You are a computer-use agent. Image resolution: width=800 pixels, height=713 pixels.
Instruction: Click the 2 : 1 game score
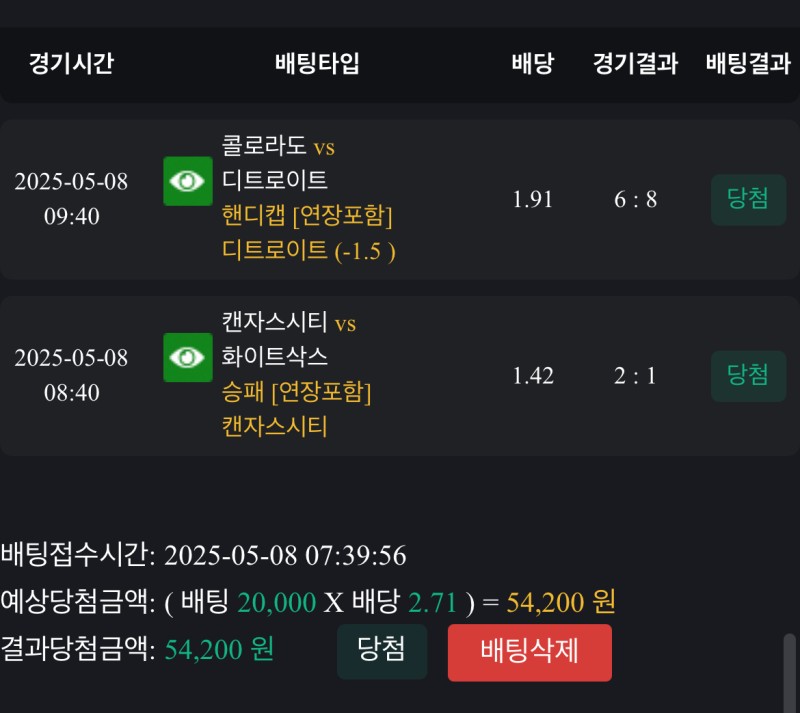point(635,376)
